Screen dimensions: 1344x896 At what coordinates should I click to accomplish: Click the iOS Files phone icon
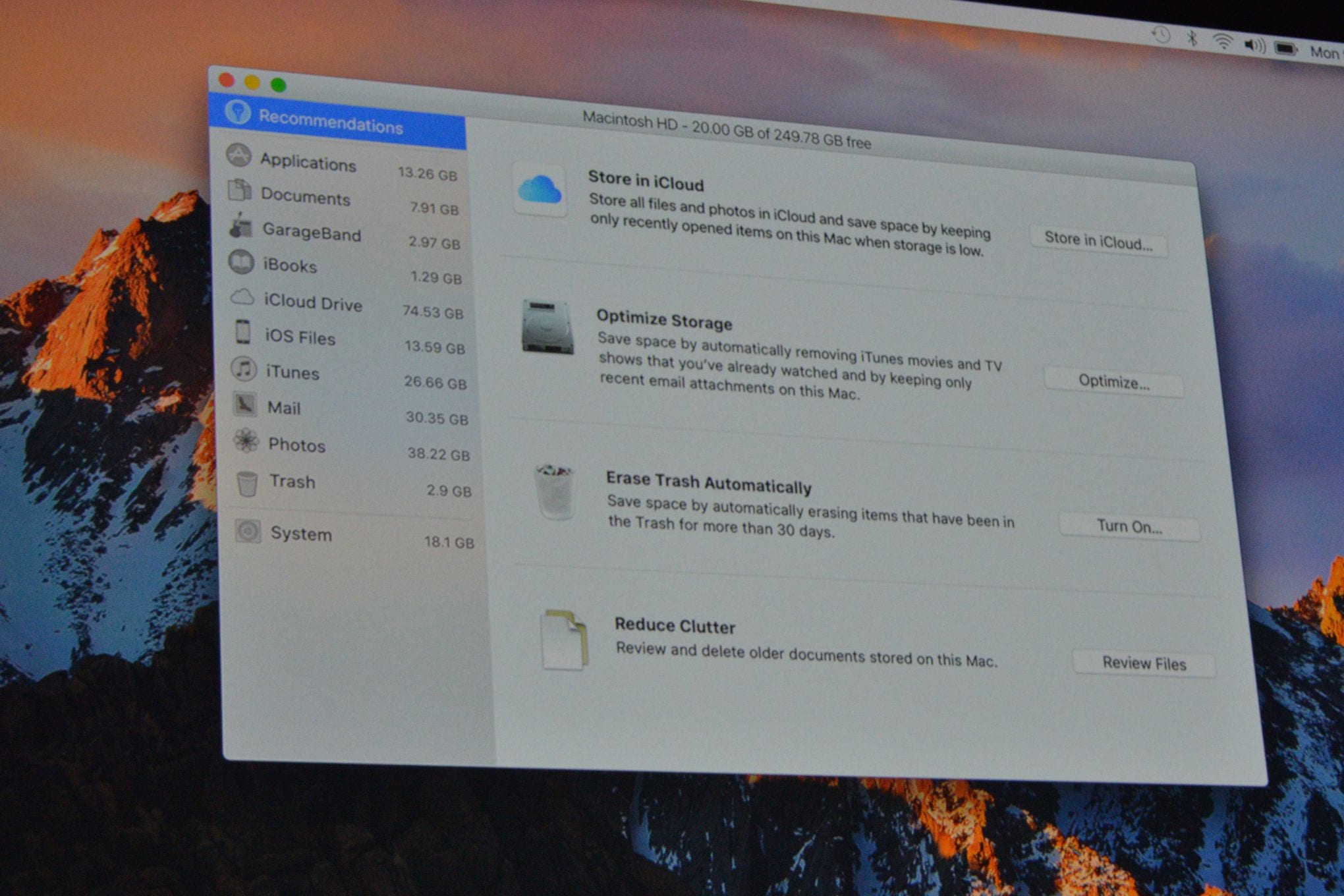[243, 332]
